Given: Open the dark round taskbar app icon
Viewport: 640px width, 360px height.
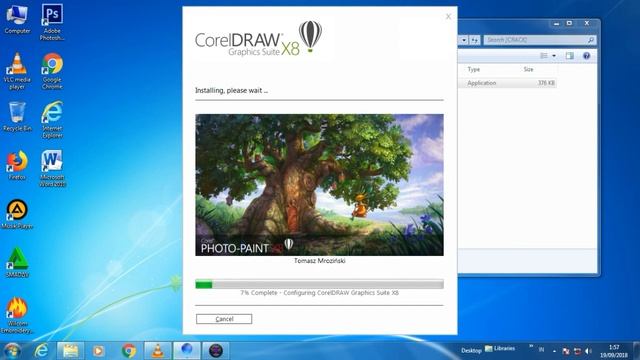Looking at the screenshot, I should click(x=216, y=351).
